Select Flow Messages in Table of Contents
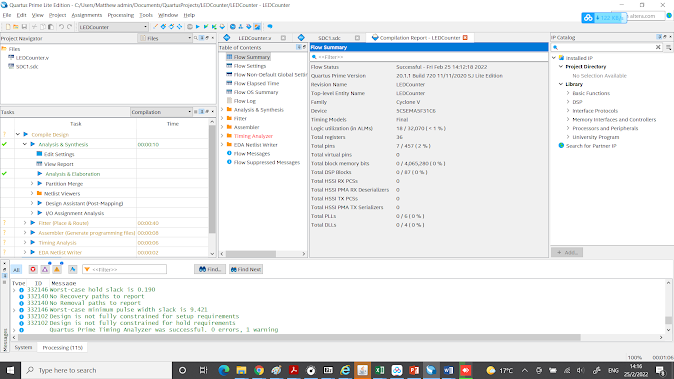Viewport: 674px width, 379px height. (252, 153)
